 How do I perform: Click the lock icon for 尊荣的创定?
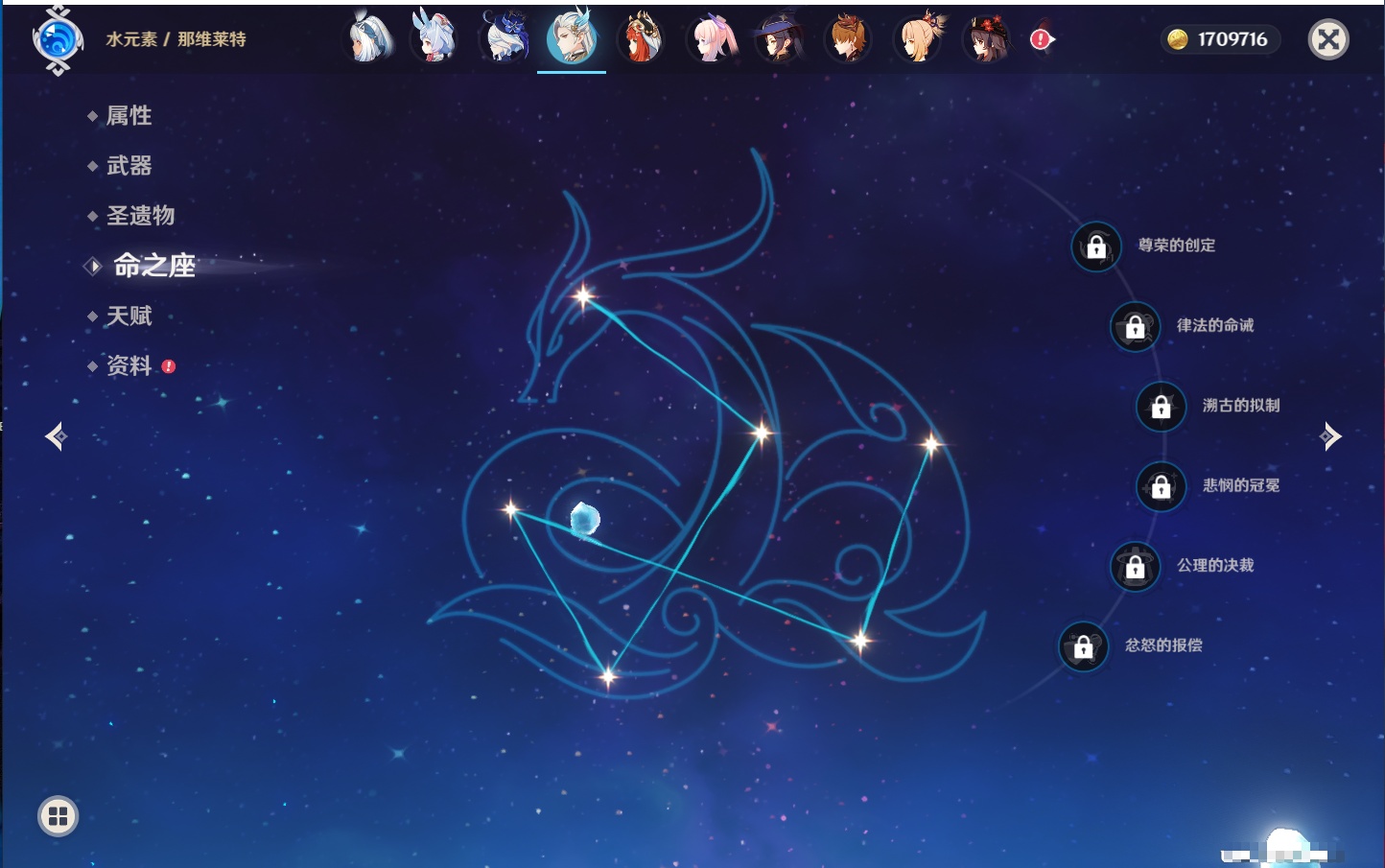pos(1096,247)
